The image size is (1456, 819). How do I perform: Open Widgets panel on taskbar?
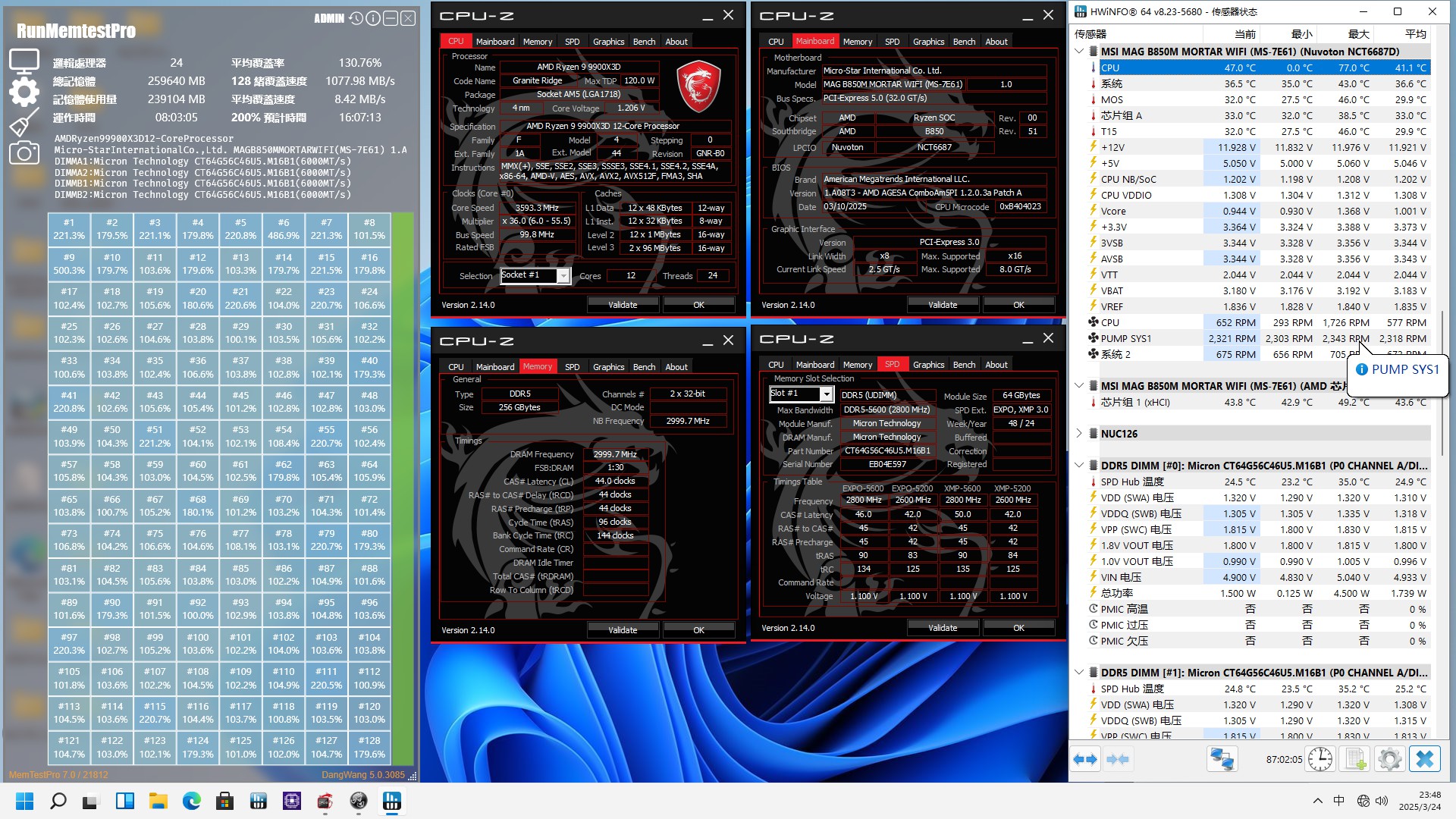[x=124, y=801]
